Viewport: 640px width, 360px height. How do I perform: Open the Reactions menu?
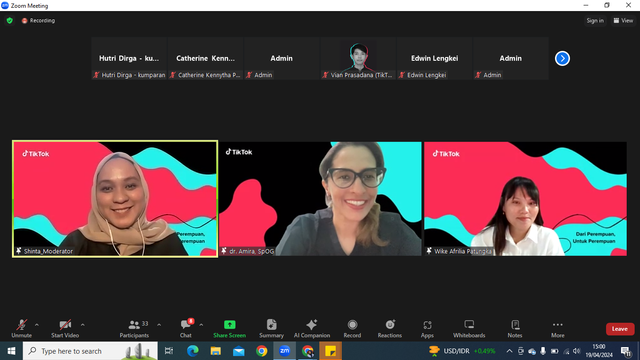click(390, 329)
